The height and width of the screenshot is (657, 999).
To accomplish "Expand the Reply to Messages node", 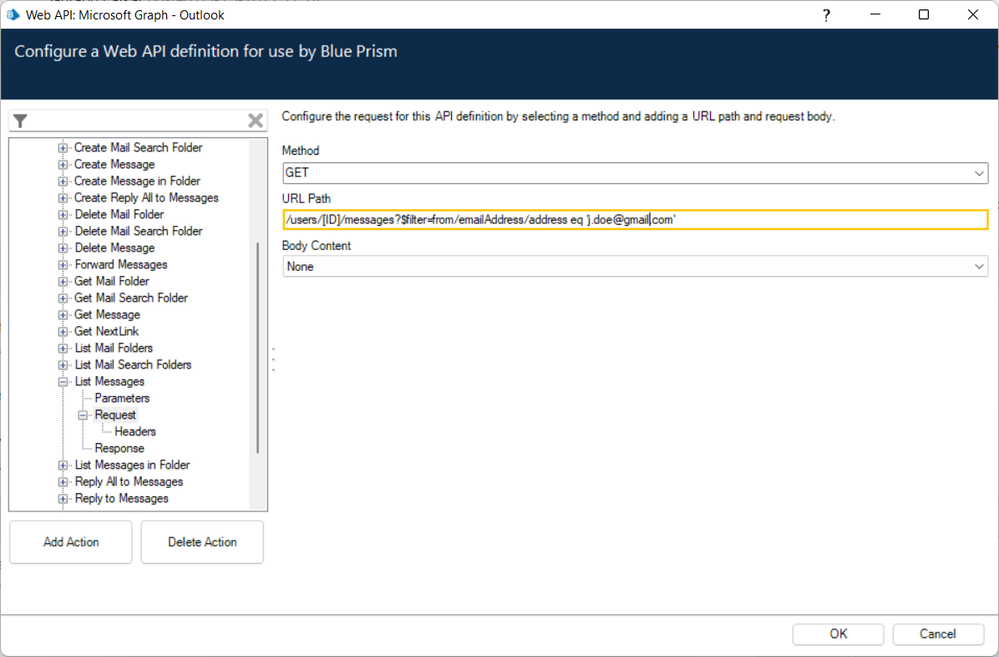I will (64, 499).
